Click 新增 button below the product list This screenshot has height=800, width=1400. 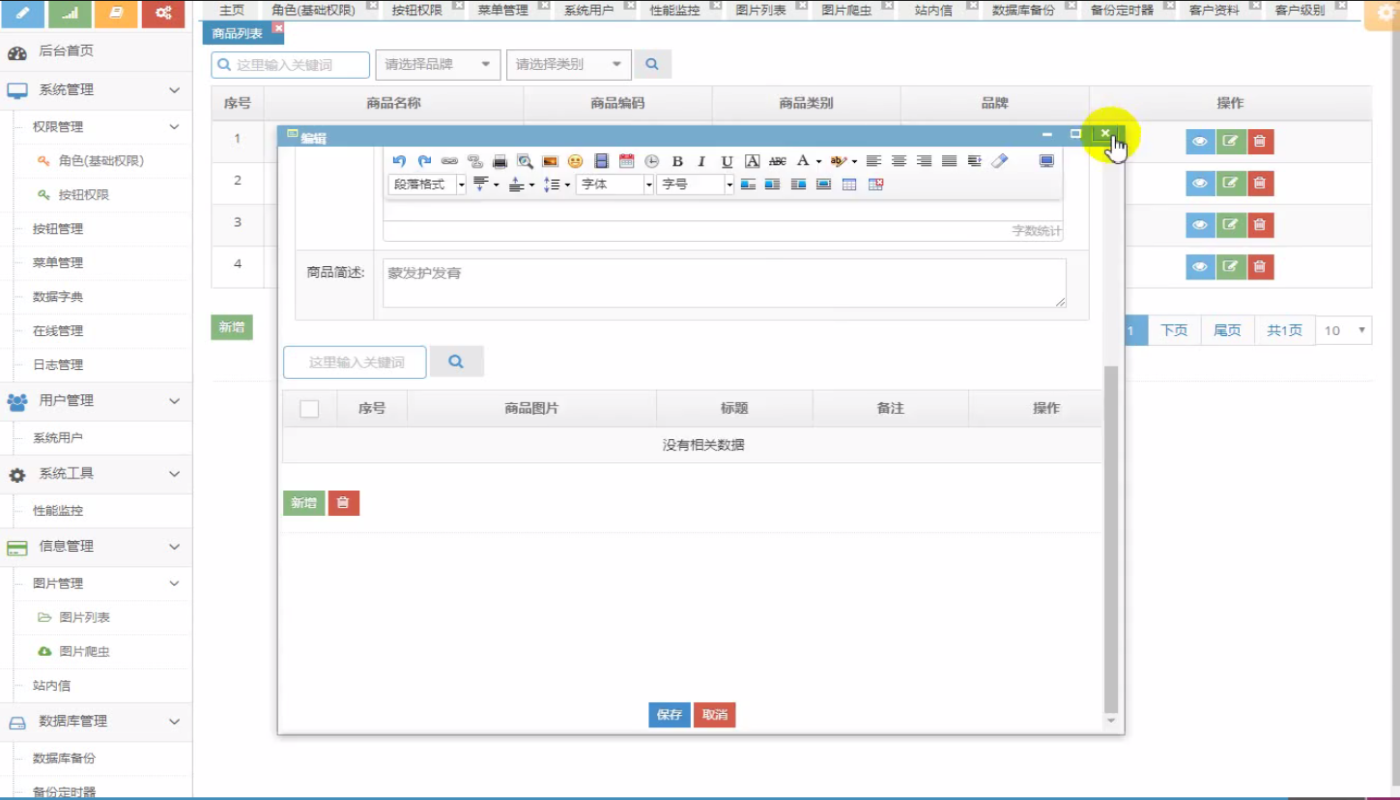click(x=231, y=327)
